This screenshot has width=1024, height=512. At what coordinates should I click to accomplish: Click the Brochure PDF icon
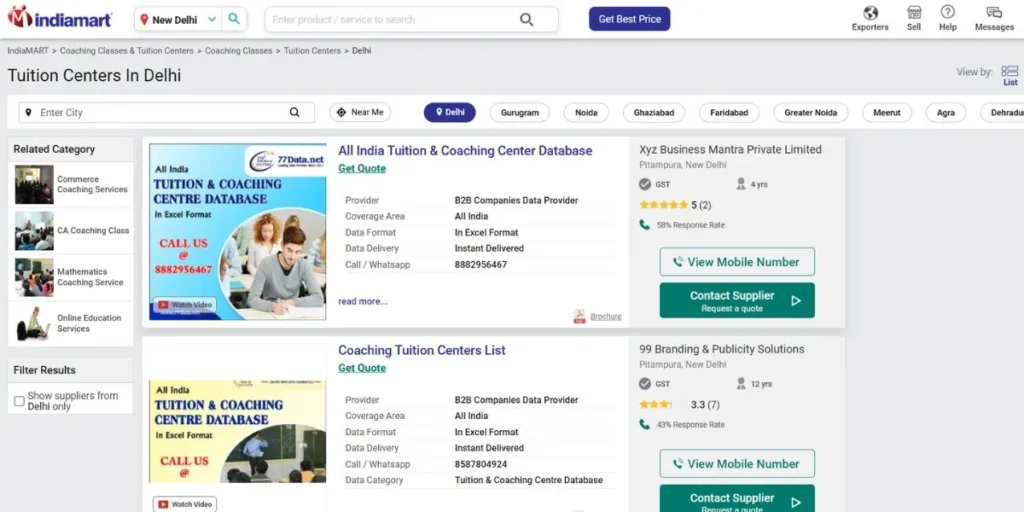coord(579,316)
